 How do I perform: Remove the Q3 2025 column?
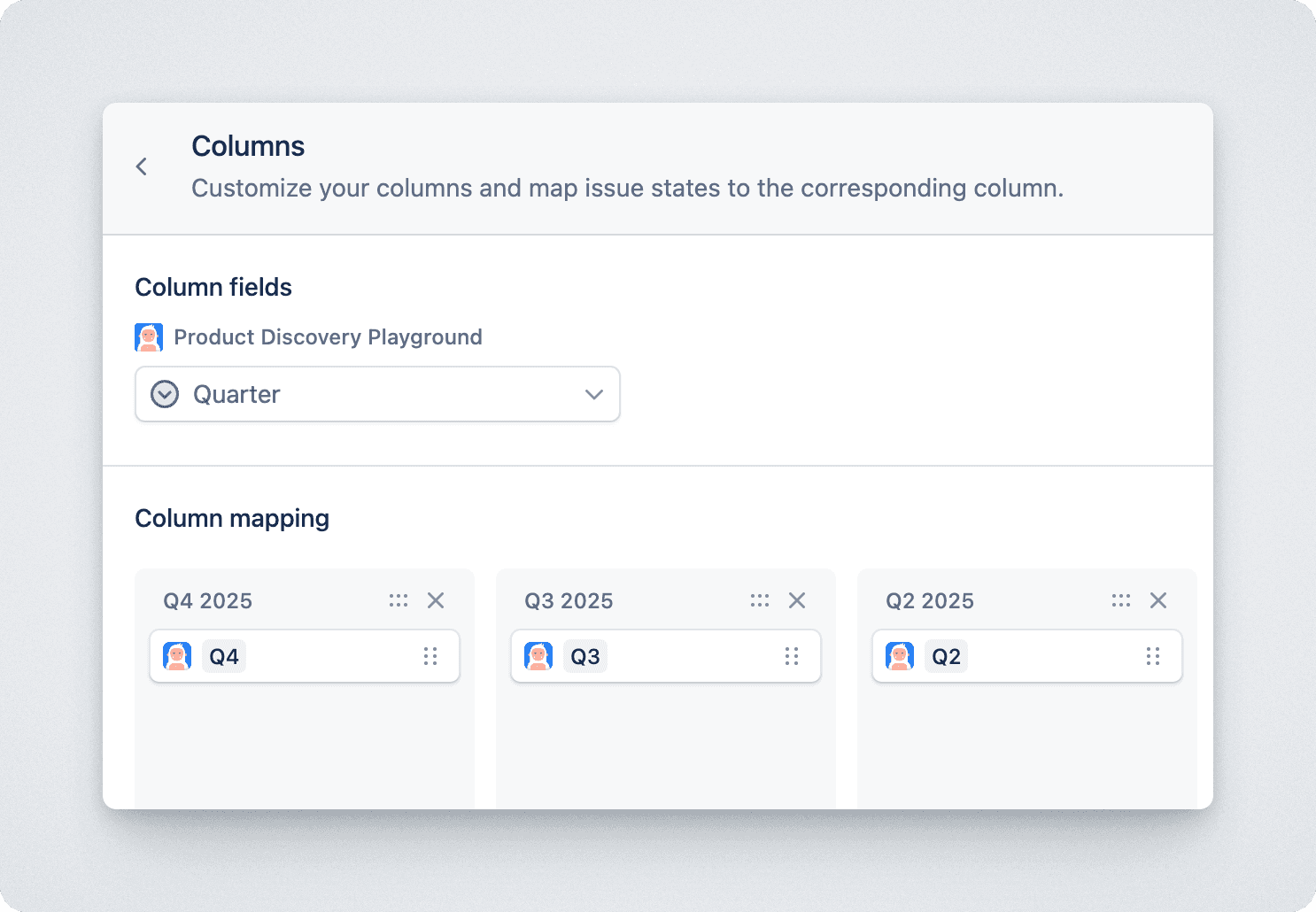coord(797,600)
